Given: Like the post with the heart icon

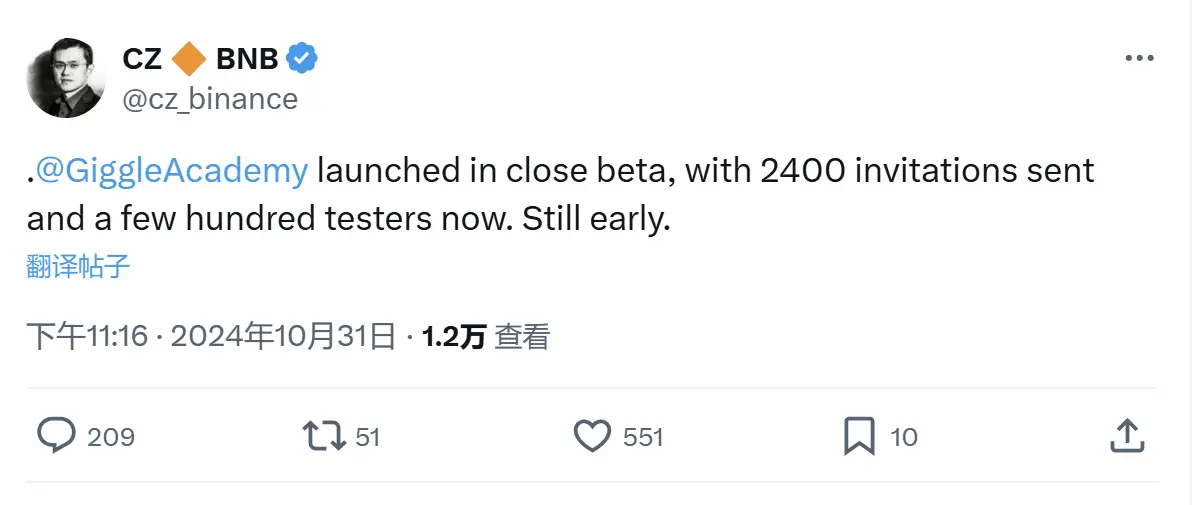Looking at the screenshot, I should pos(592,436).
